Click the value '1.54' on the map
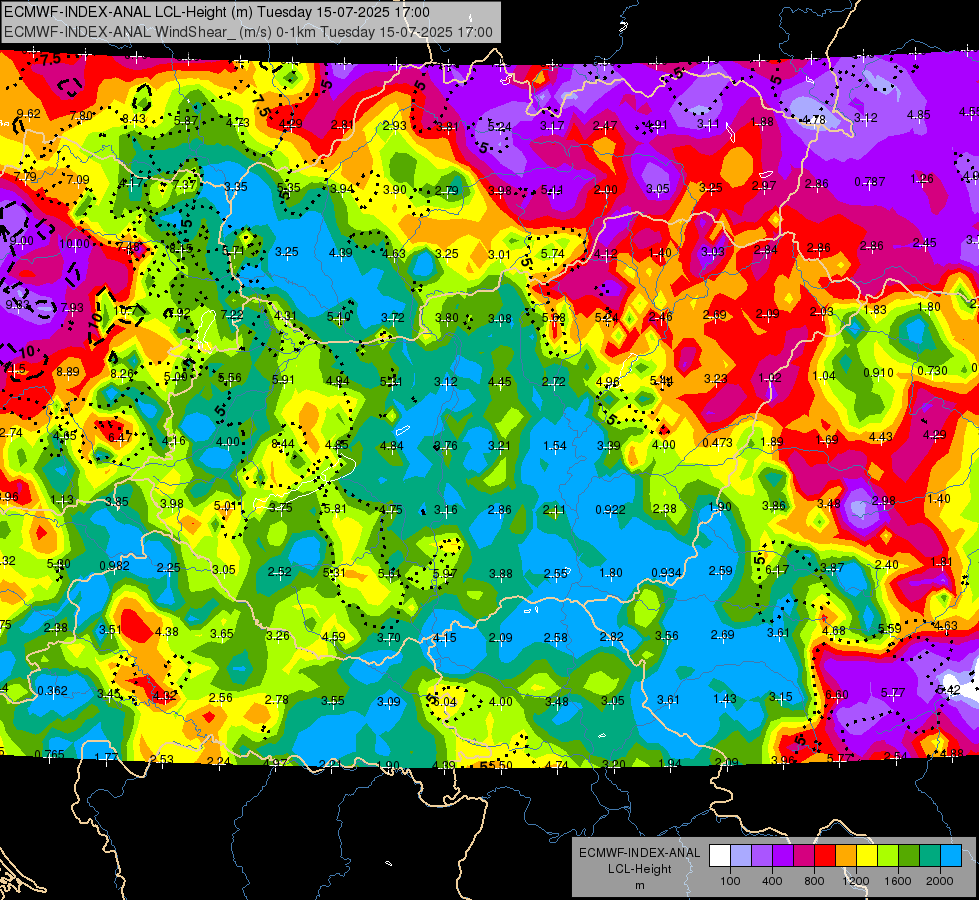 (554, 446)
